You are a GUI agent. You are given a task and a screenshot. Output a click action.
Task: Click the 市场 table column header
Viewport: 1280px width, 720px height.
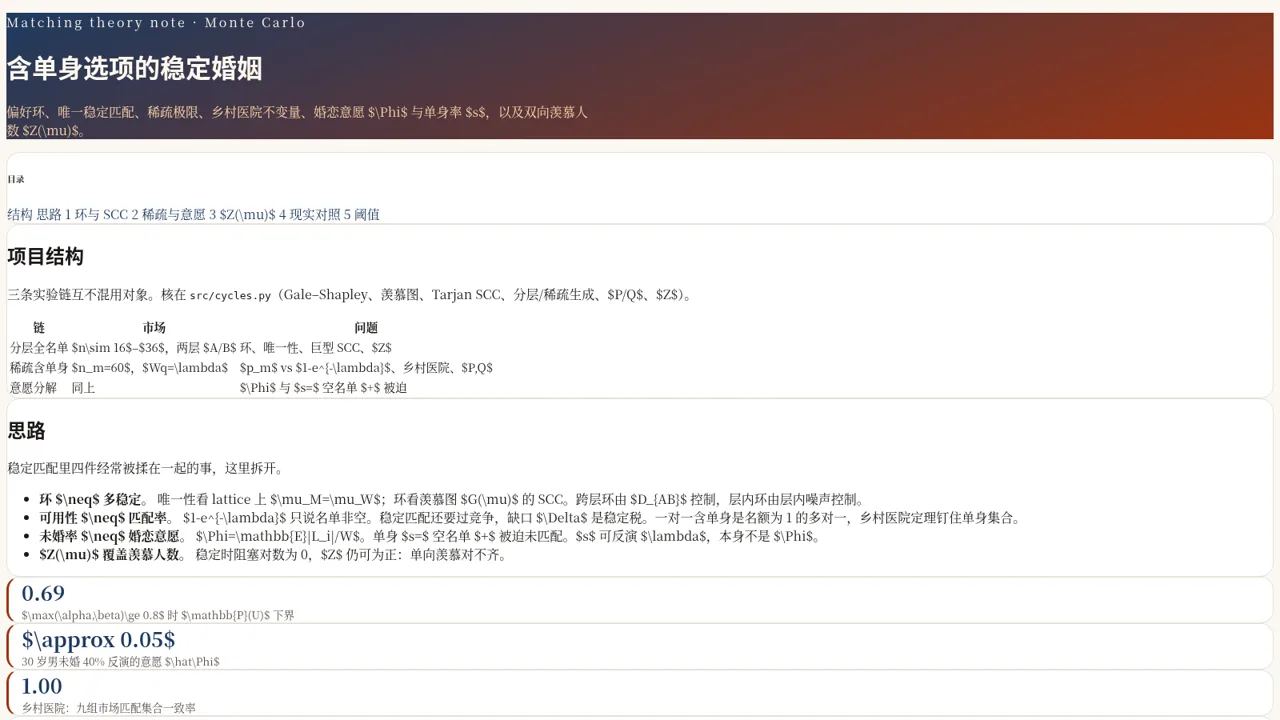pos(154,328)
